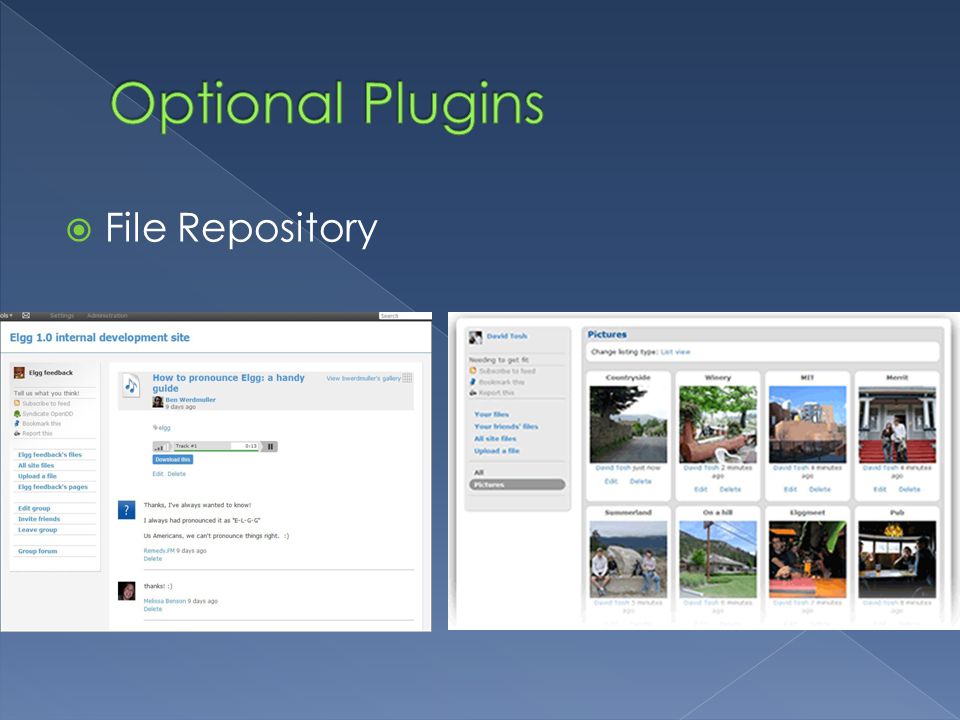The height and width of the screenshot is (720, 960).
Task: Click the Search field in Elgg topbar
Action: (405, 316)
